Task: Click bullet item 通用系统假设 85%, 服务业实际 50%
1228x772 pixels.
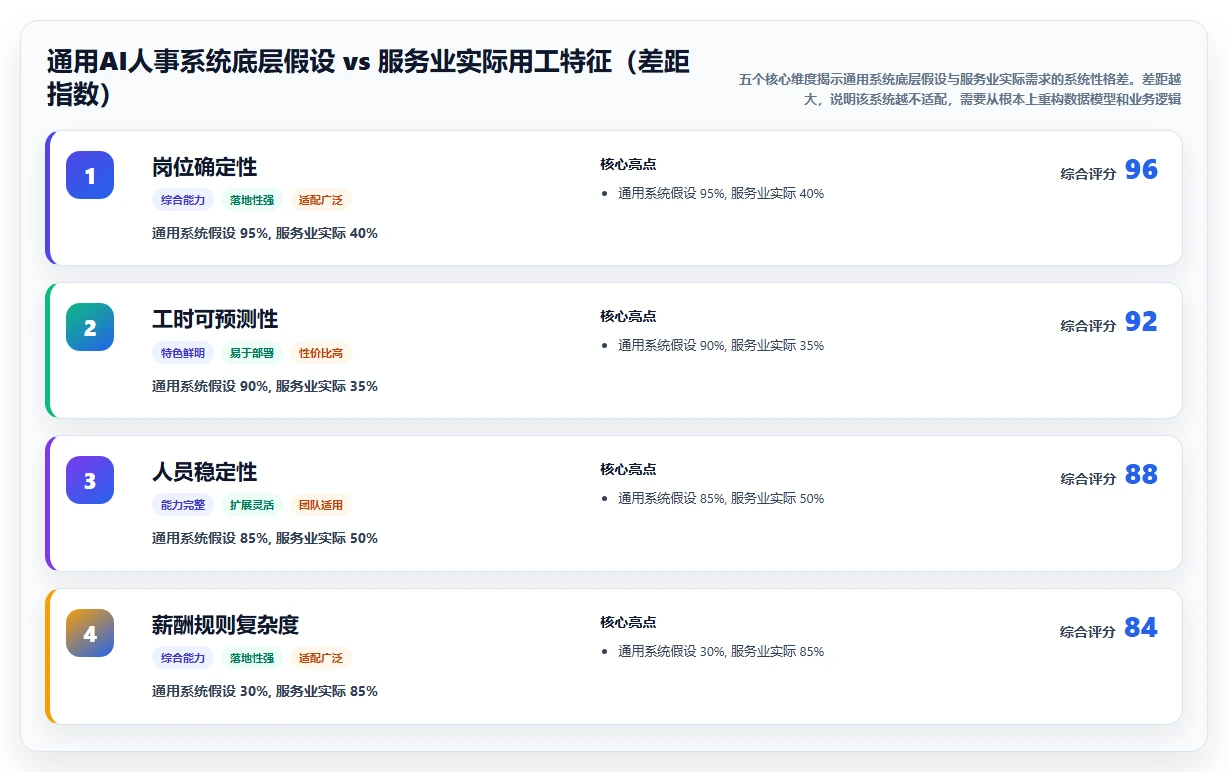Action: pyautogui.click(x=721, y=498)
